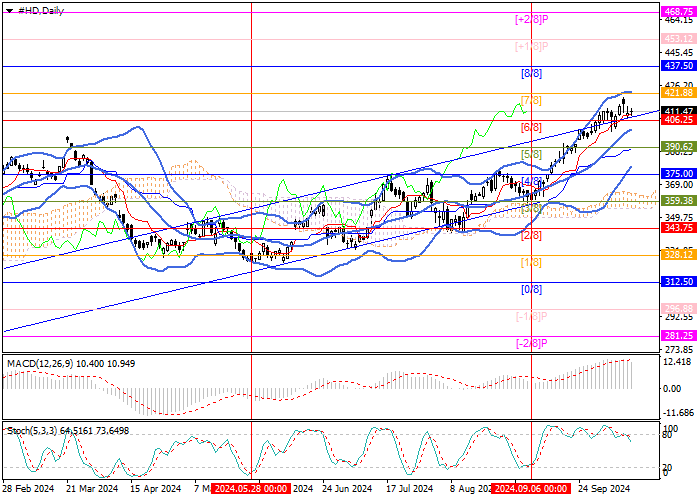Screen dimensions: 700x500
Task: Click the 390.62 green price label
Action: pyautogui.click(x=679, y=146)
